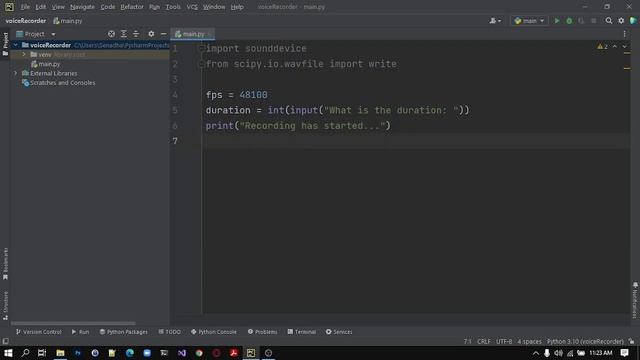Viewport: 640px width, 360px height.
Task: Click the Stop process square icon
Action: [x=593, y=21]
